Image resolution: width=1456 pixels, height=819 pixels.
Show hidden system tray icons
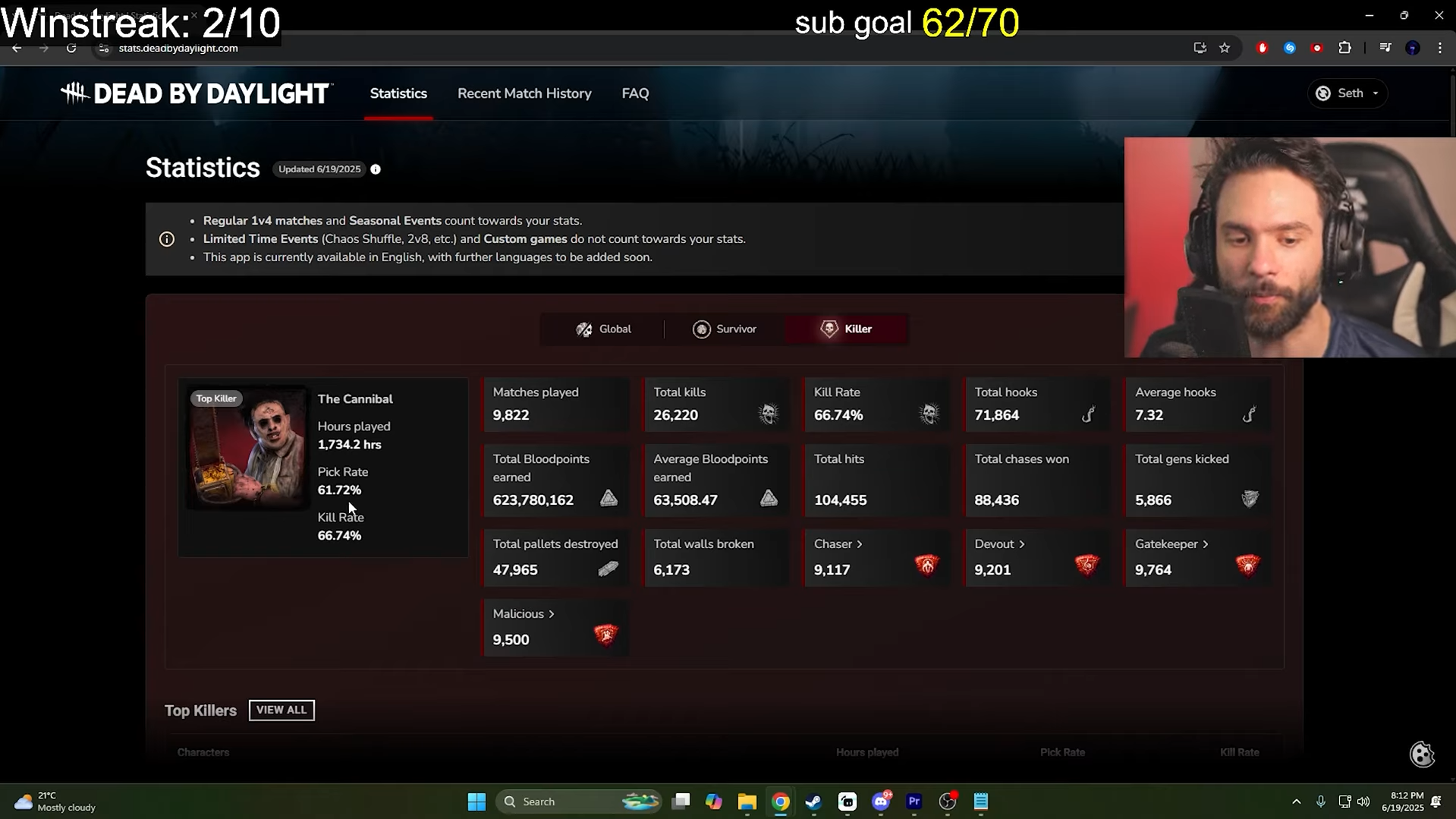coord(1296,802)
